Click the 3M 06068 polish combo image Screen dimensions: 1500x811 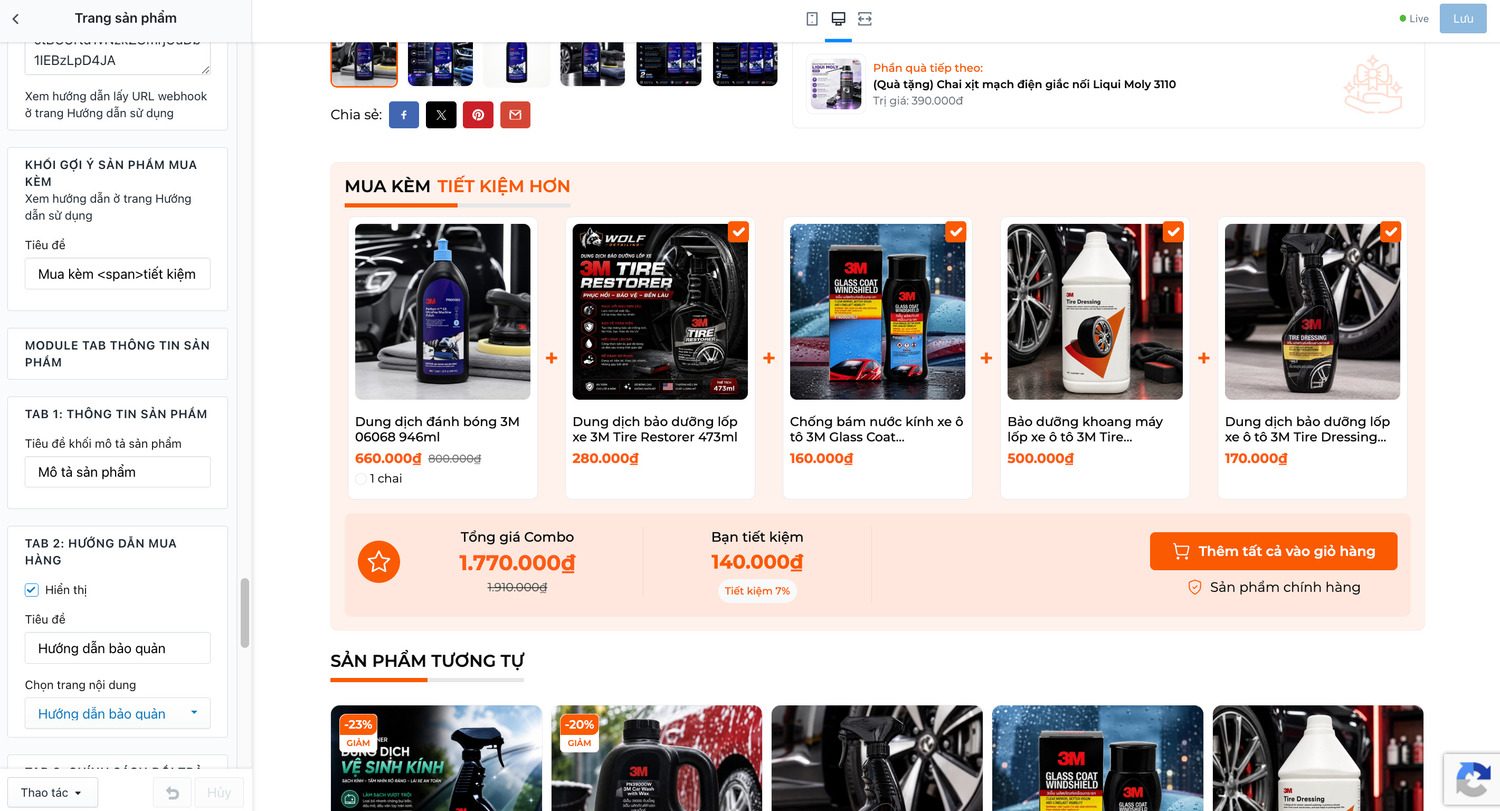point(443,312)
